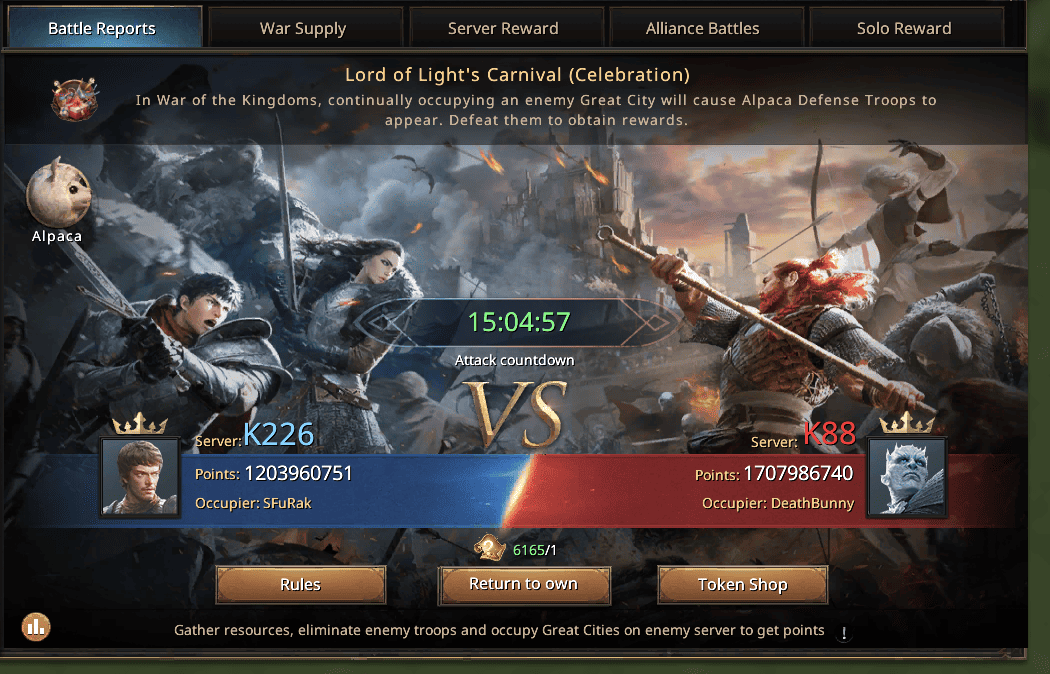This screenshot has height=674, width=1050.
Task: Open the Rules button
Action: click(301, 584)
